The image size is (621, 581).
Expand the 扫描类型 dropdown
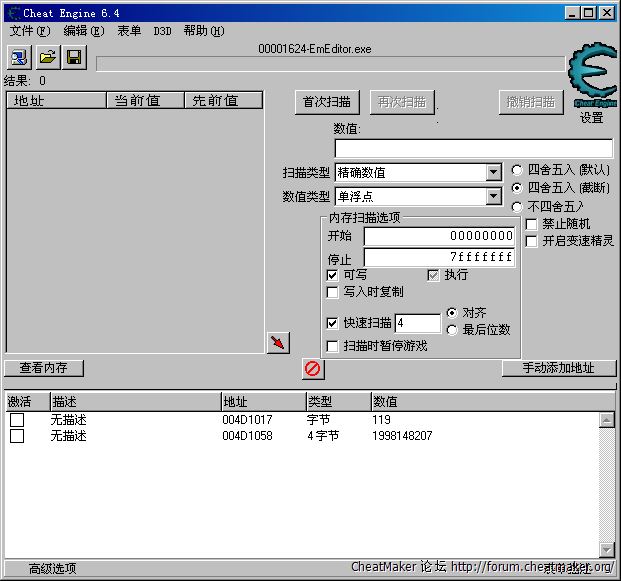[494, 172]
